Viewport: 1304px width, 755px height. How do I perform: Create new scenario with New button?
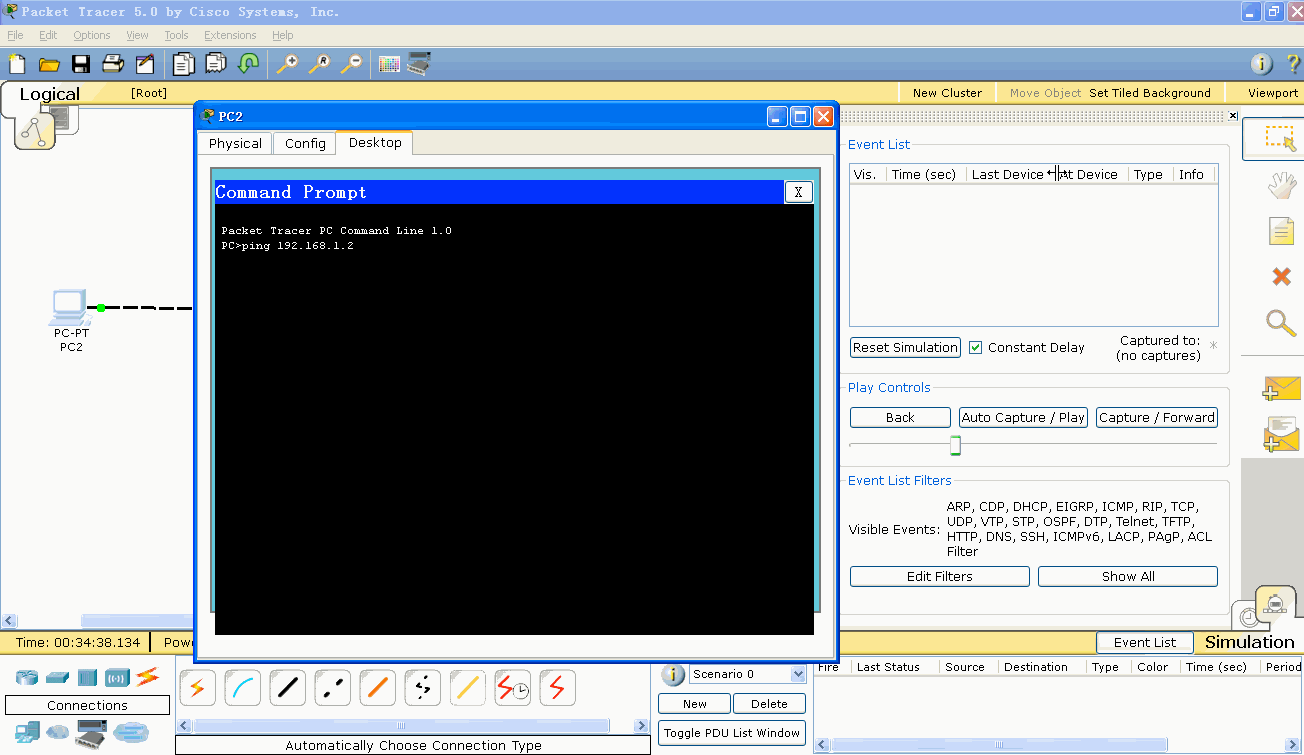[695, 704]
